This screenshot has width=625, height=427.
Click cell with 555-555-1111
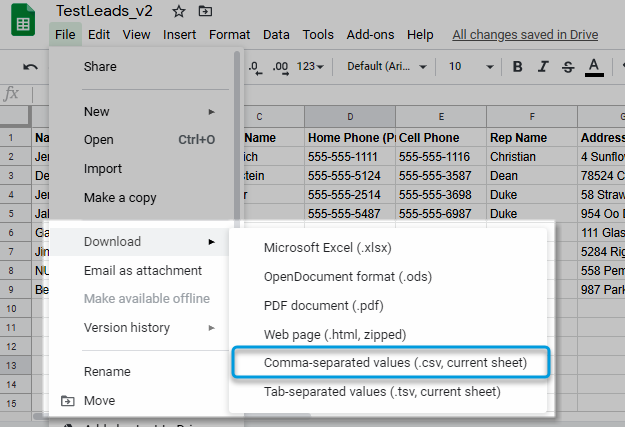coord(350,157)
